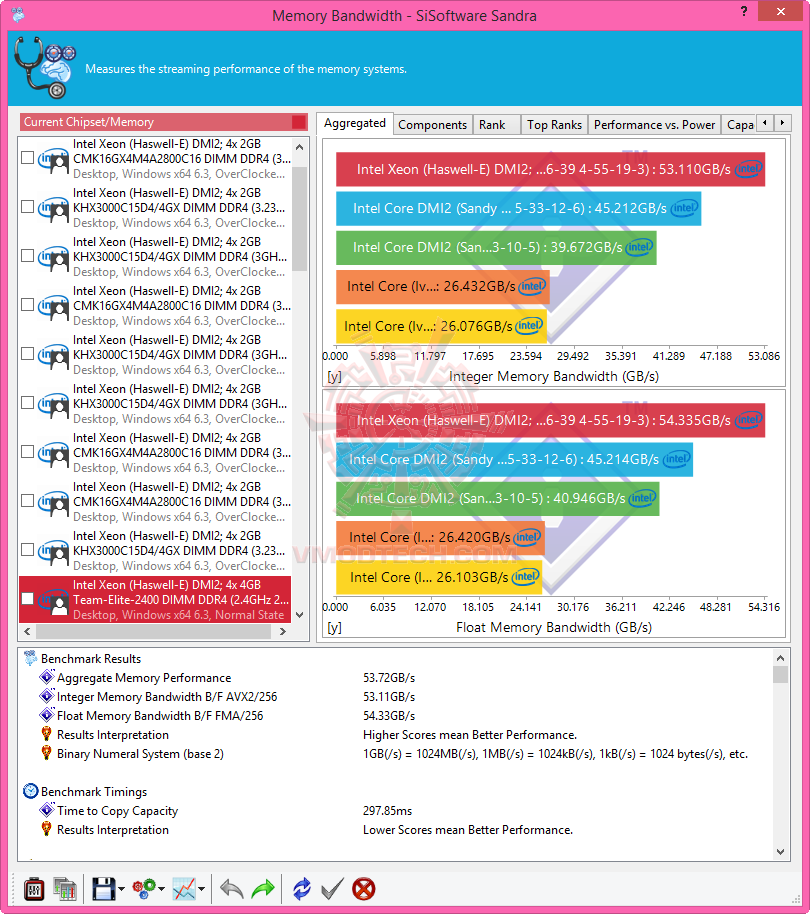The height and width of the screenshot is (914, 810).
Task: Click Intel user icon of Team-Elite-2400 entry
Action: click(54, 601)
